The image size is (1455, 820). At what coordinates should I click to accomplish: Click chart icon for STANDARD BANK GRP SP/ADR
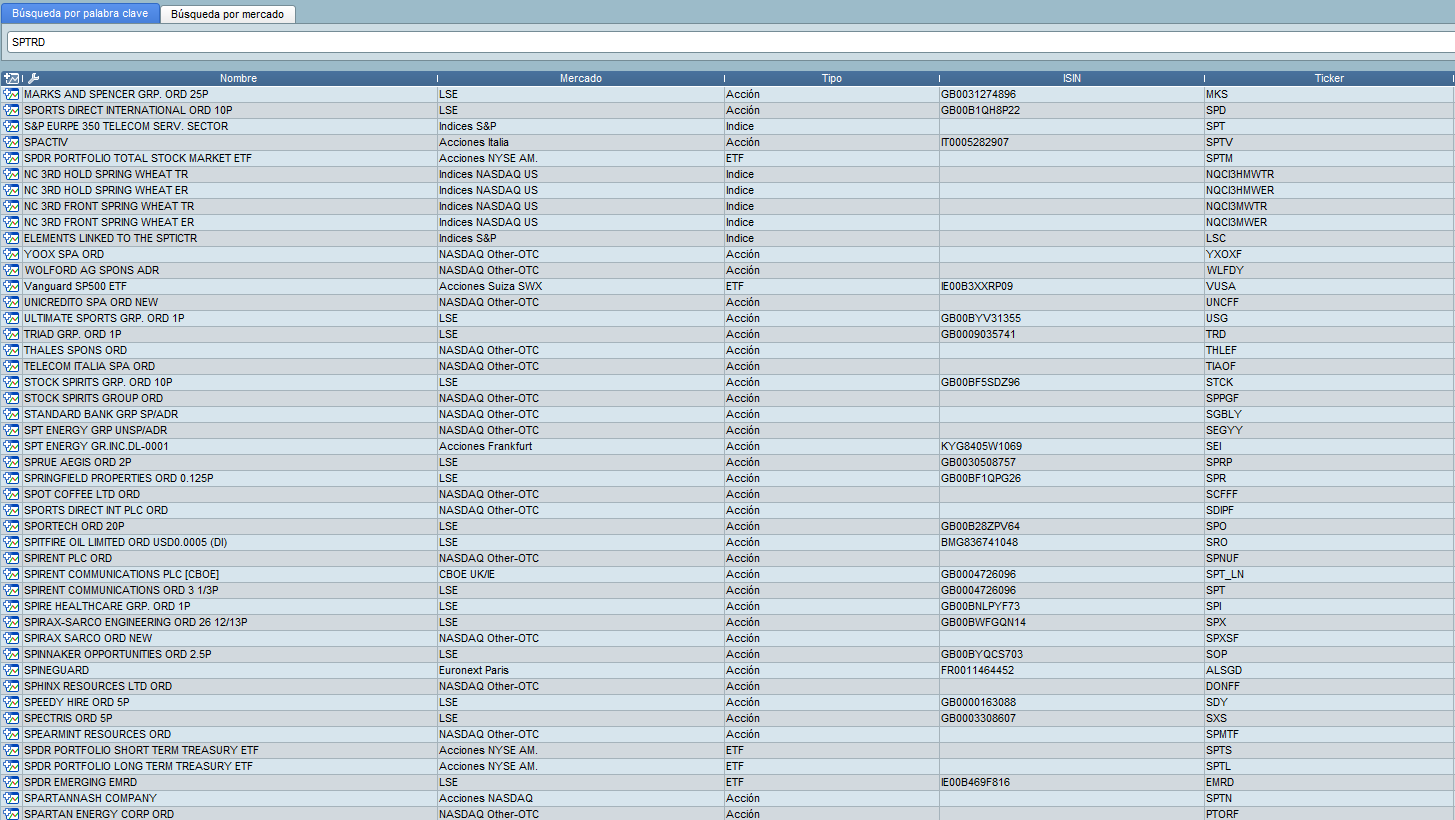pos(11,414)
